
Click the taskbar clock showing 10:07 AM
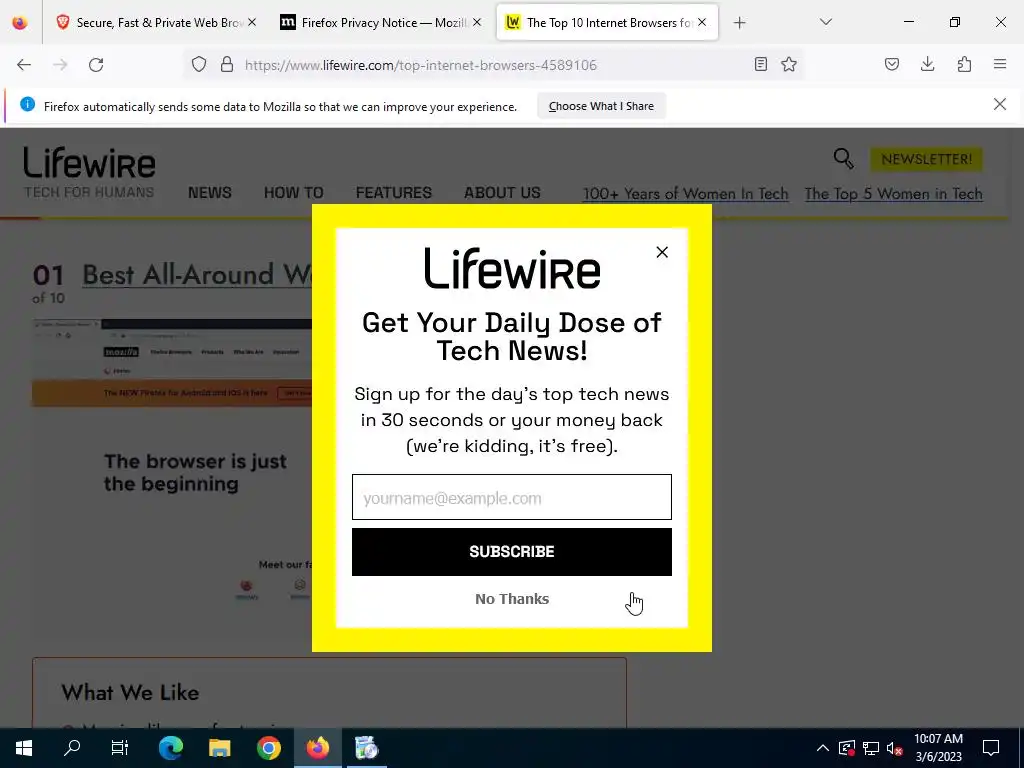pyautogui.click(x=938, y=748)
